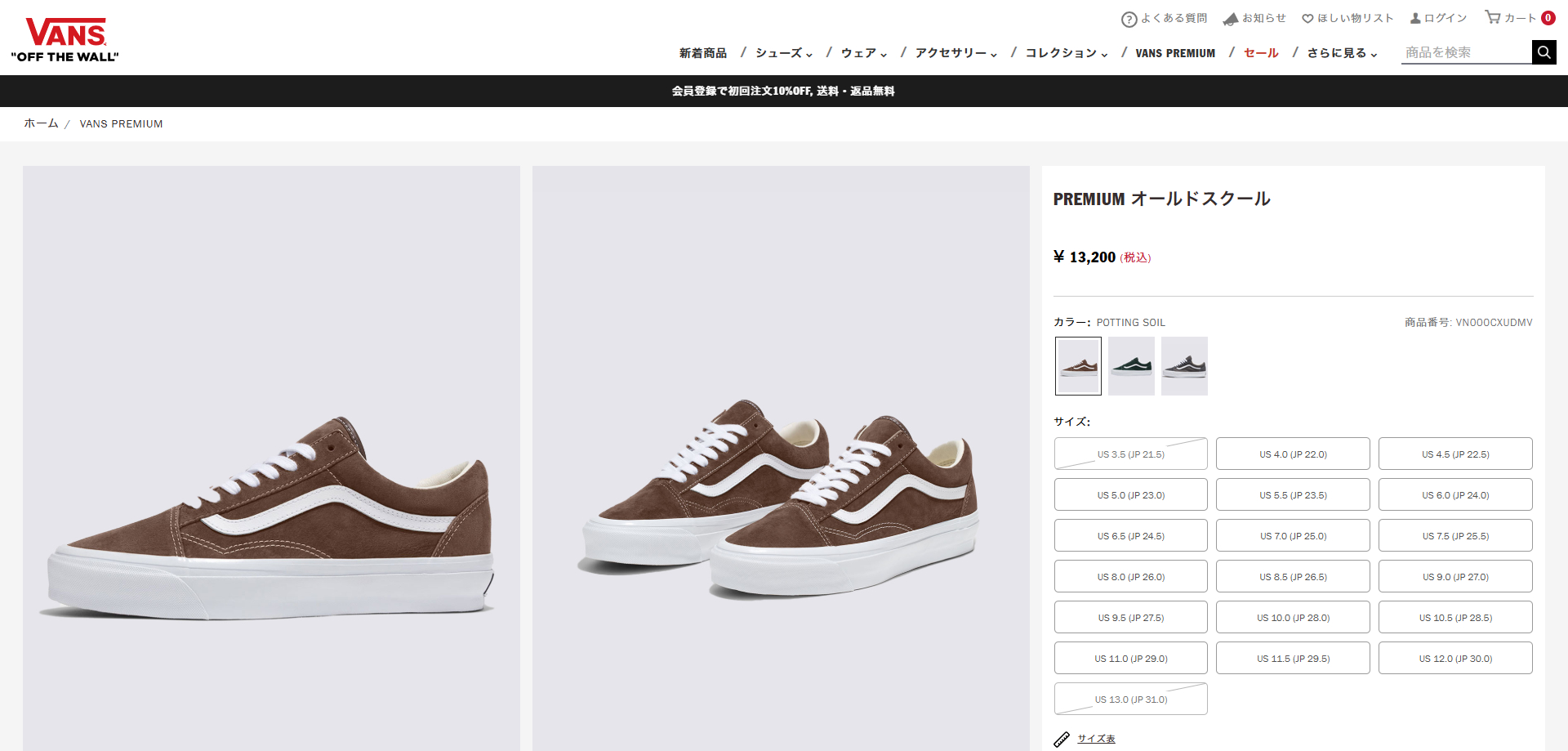The width and height of the screenshot is (1568, 751).
Task: Choose size US 10.0 (JP 28.0)
Action: (x=1293, y=617)
